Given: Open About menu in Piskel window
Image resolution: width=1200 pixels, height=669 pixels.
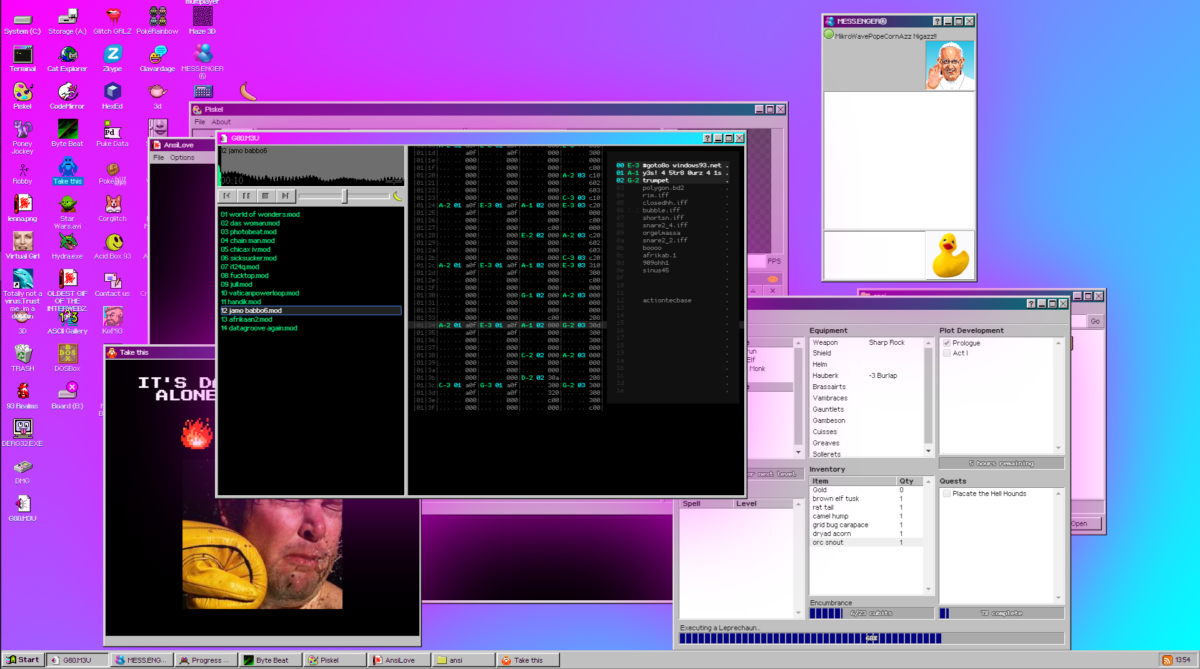Looking at the screenshot, I should (x=221, y=122).
